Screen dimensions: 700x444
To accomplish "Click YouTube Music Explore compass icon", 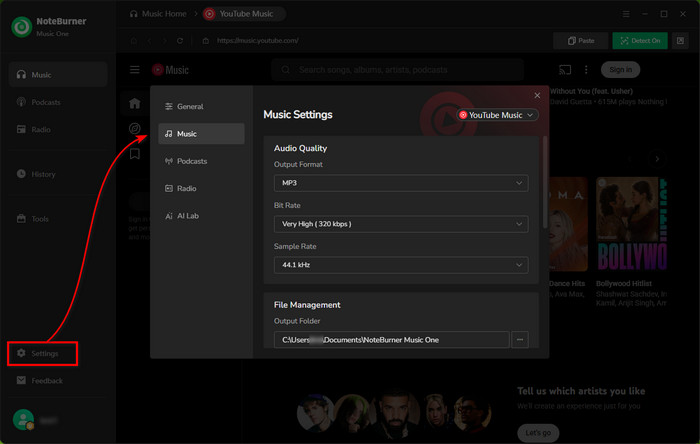I will tap(135, 129).
